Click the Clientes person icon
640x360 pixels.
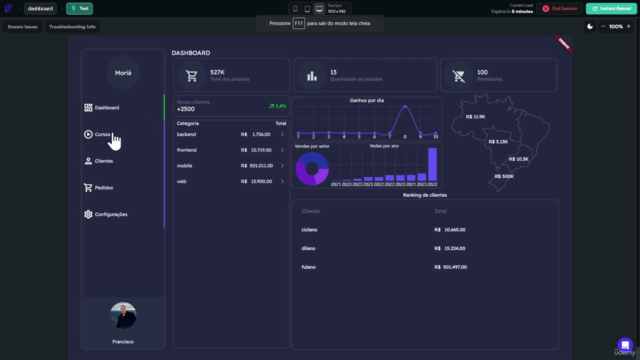[x=88, y=161]
